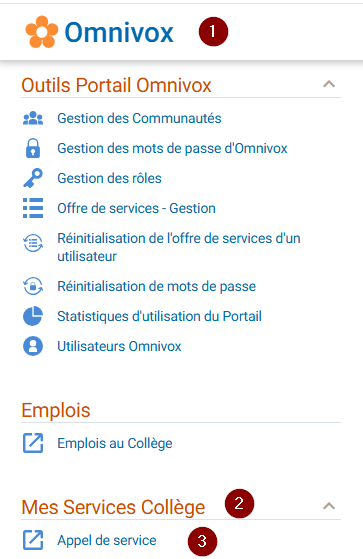Click the Outils Portail Omnivox heading
This screenshot has width=363, height=559.
pos(116,85)
